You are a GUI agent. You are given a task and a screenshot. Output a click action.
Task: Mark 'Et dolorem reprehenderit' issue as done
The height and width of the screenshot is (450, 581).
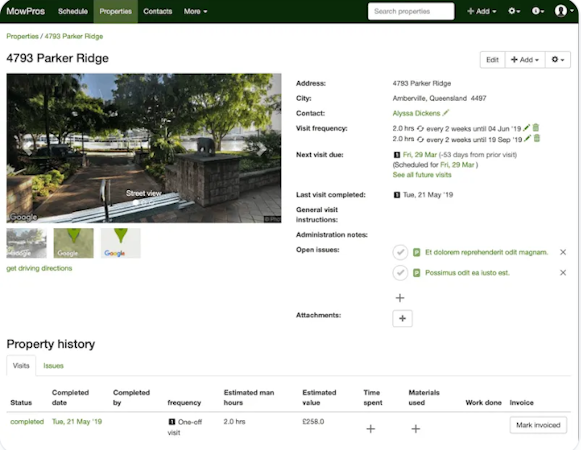pos(400,252)
